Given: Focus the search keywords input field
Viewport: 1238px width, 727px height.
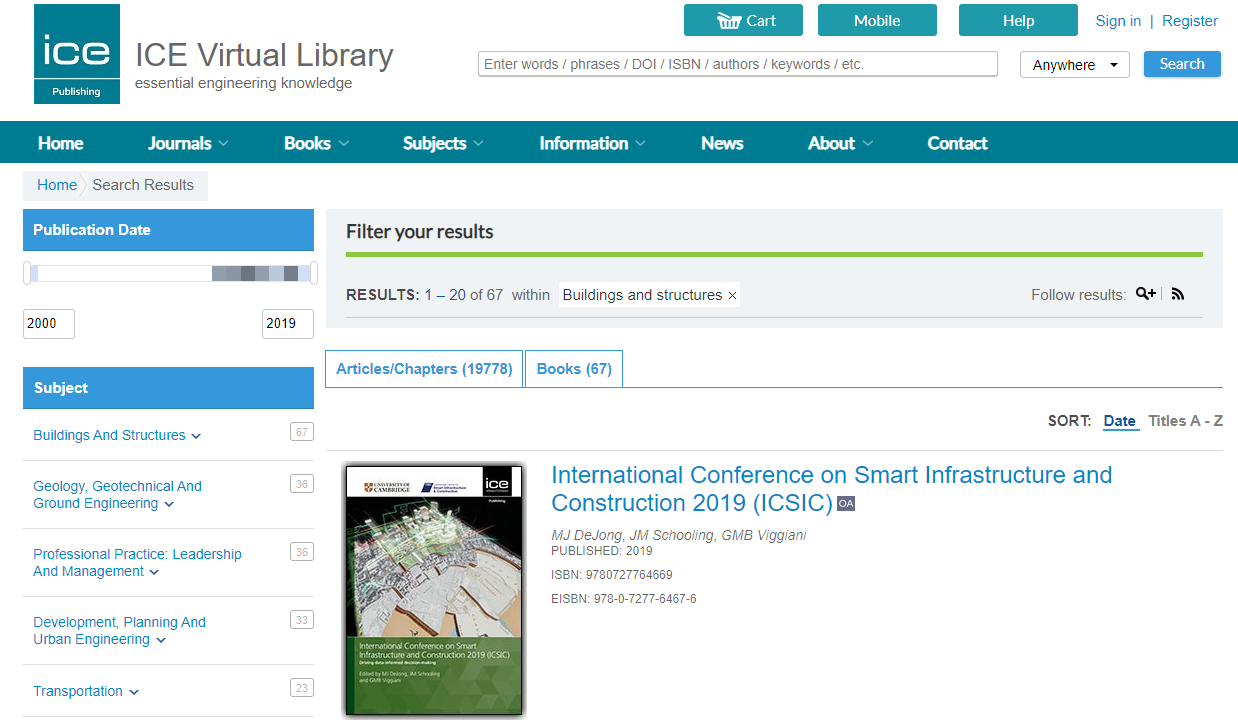Looking at the screenshot, I should pyautogui.click(x=738, y=64).
